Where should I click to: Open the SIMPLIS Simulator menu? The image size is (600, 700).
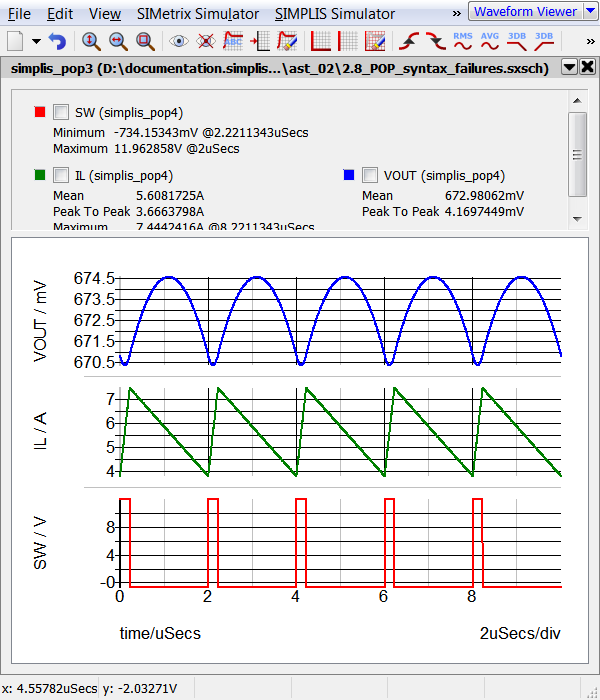point(334,14)
